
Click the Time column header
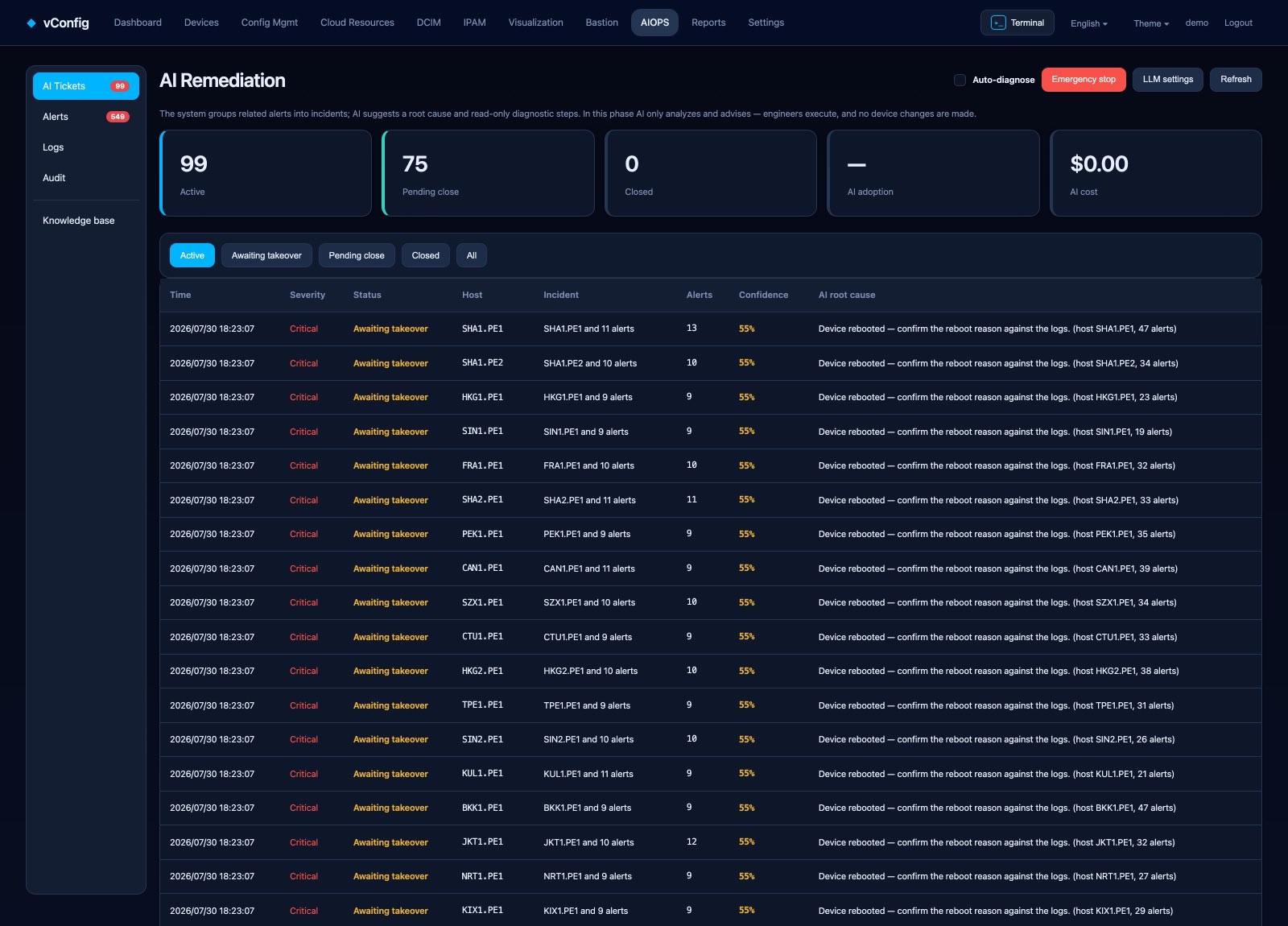pos(180,295)
